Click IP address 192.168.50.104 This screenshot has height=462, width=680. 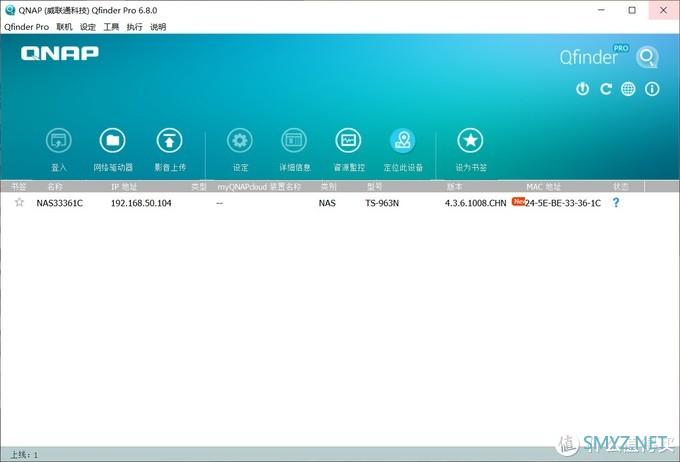(x=141, y=203)
